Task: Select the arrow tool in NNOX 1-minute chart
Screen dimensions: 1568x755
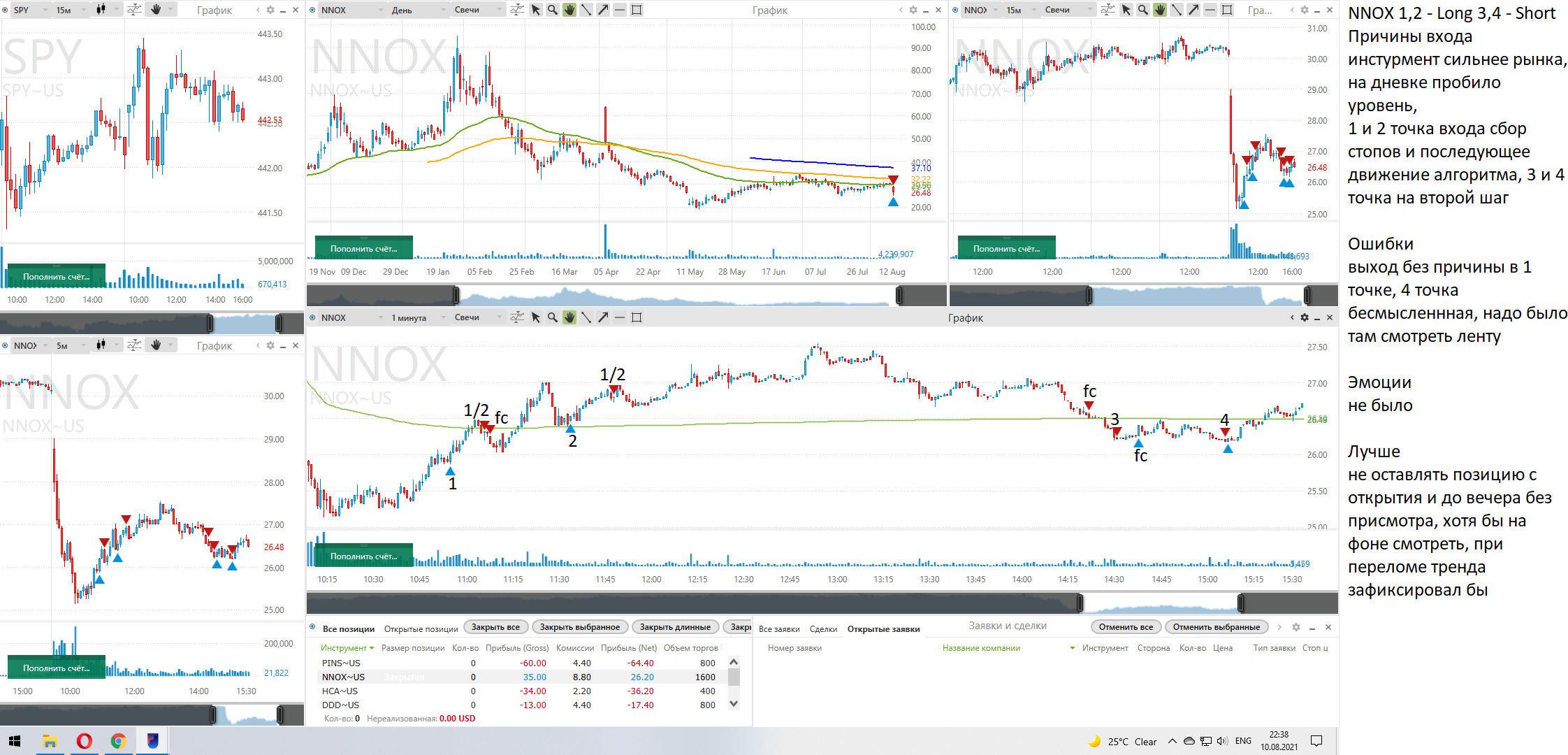Action: (x=603, y=317)
